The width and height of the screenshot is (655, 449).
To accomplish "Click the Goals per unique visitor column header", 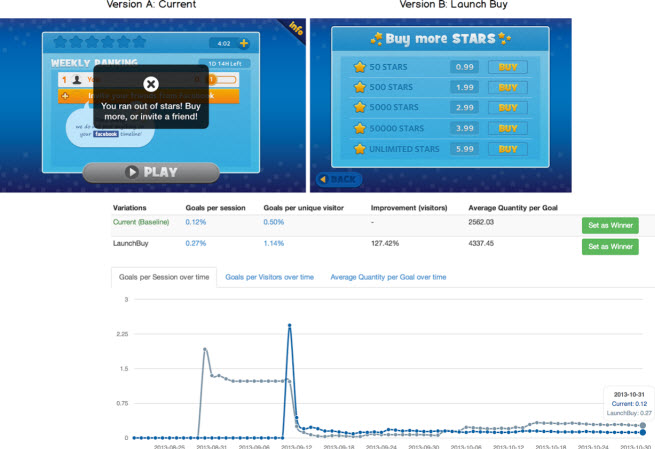I will pos(303,208).
